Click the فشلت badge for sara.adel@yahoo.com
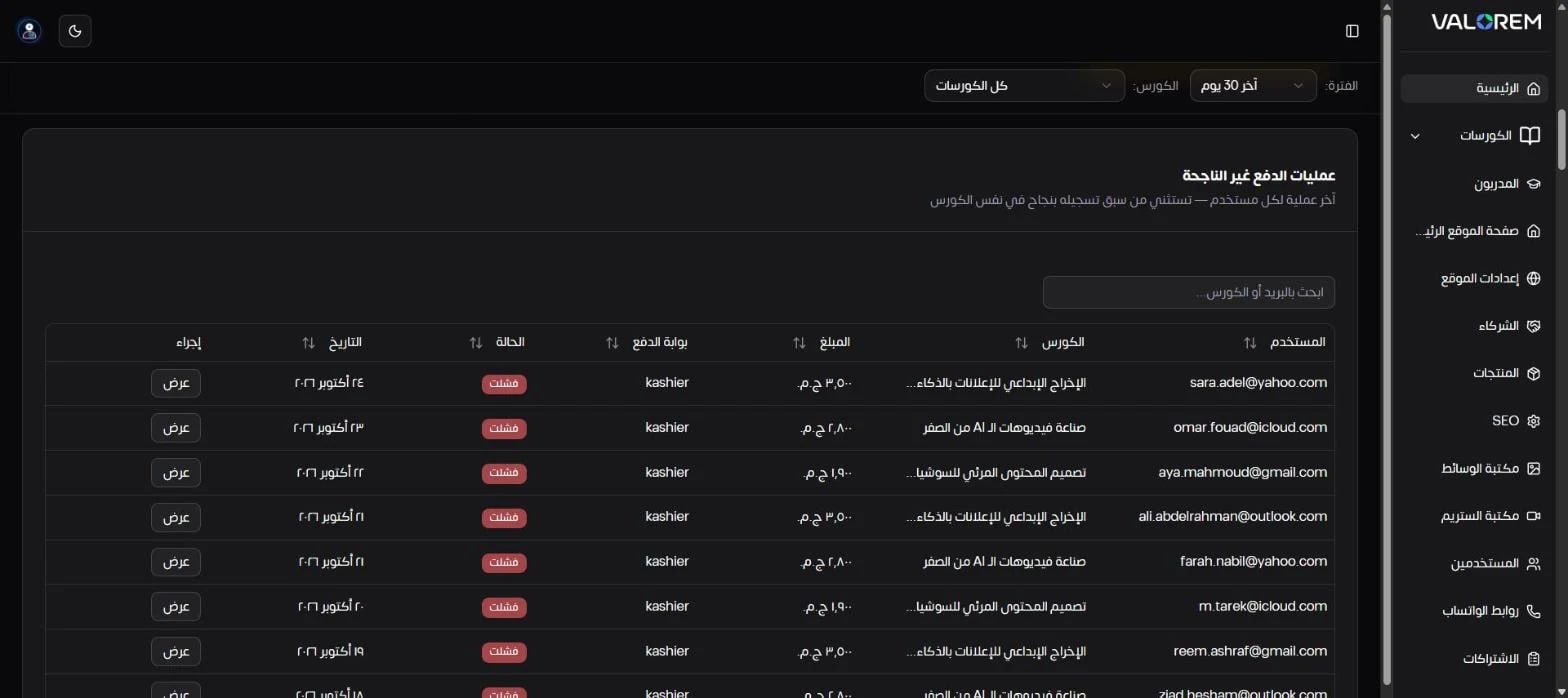1568x698 pixels. point(504,384)
